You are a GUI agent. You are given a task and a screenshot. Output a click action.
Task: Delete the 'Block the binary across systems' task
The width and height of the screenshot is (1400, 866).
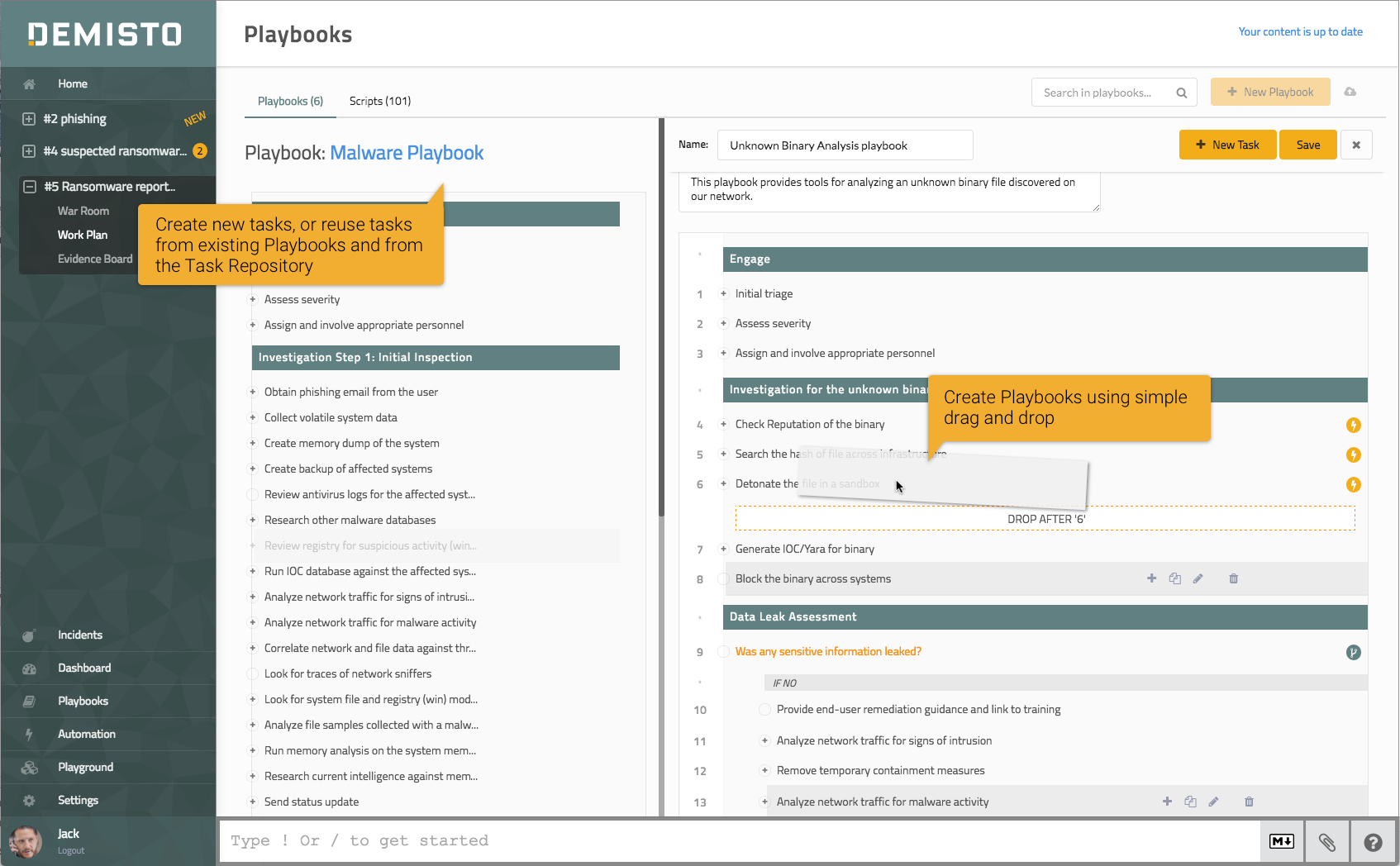tap(1233, 578)
